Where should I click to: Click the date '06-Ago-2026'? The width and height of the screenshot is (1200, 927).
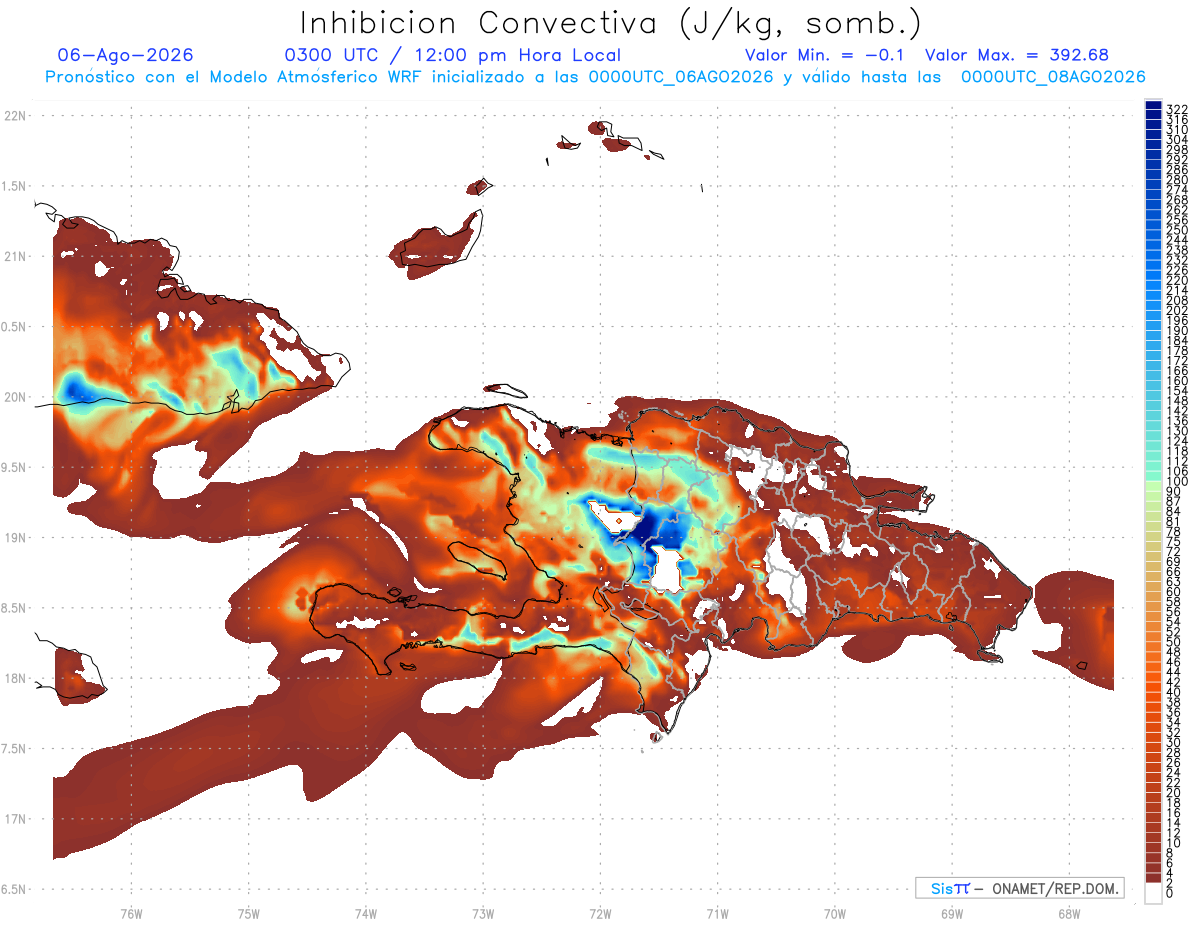tap(126, 55)
